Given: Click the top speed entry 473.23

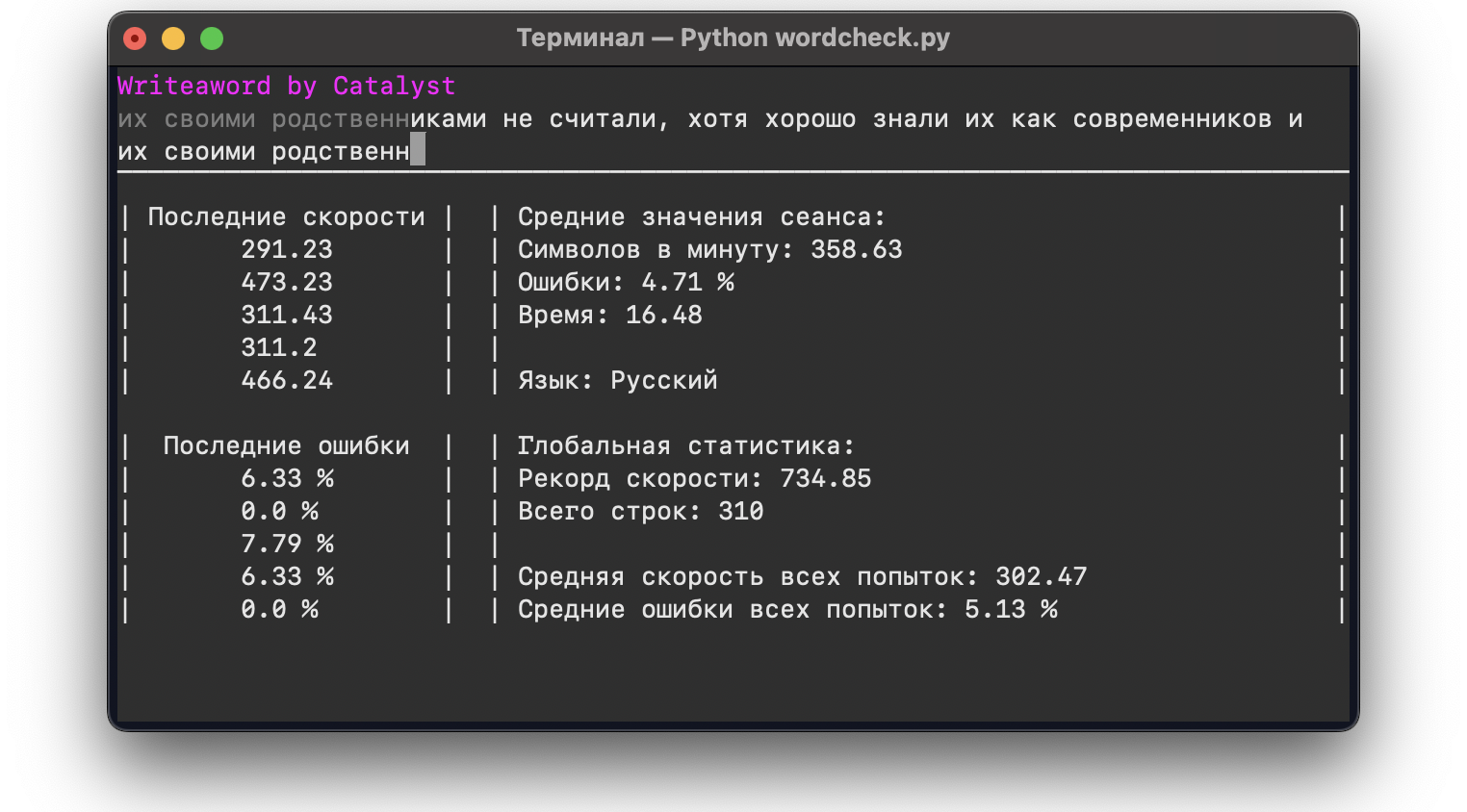Looking at the screenshot, I should (287, 282).
